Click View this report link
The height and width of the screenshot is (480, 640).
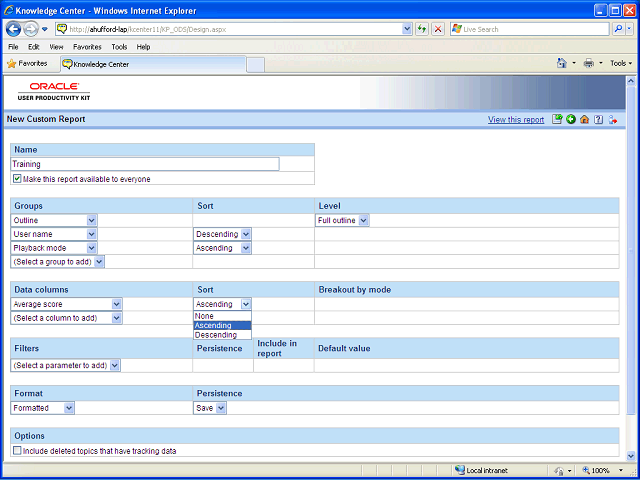pyautogui.click(x=516, y=120)
